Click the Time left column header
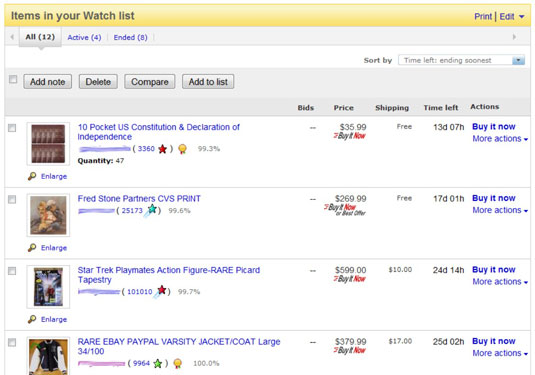This screenshot has width=535, height=375. coord(440,108)
